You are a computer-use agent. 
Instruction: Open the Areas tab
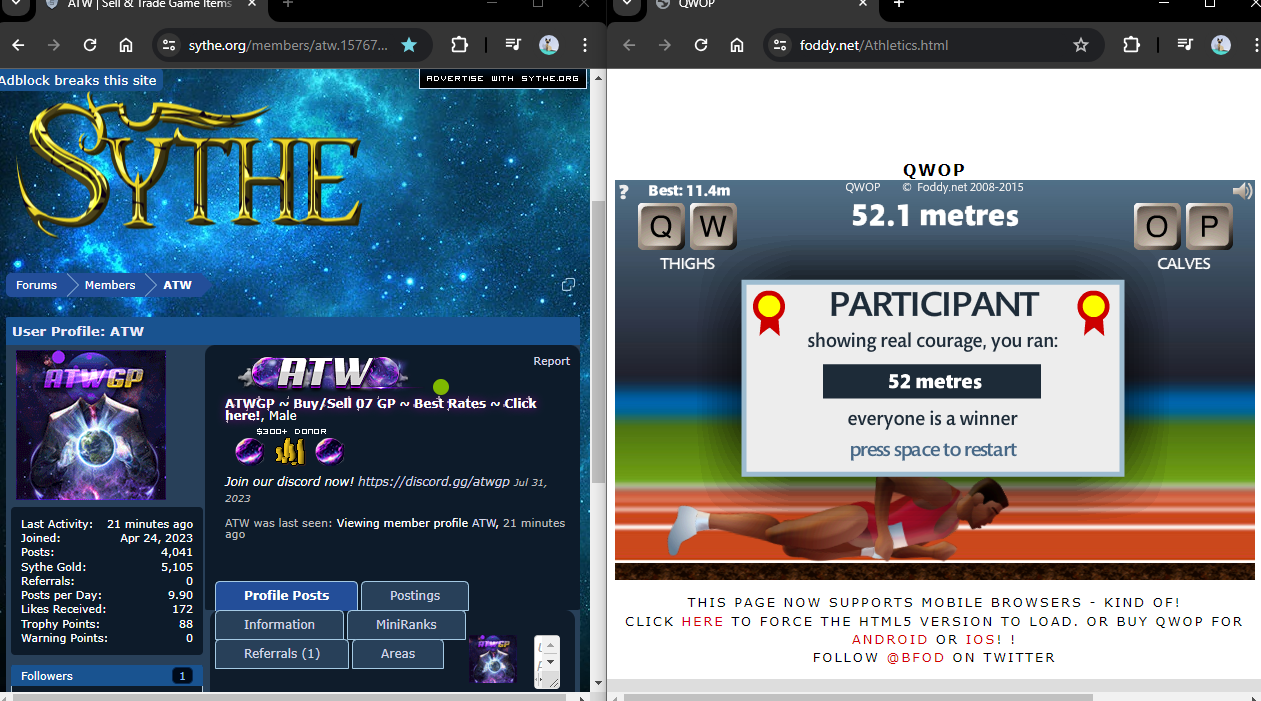coord(398,654)
